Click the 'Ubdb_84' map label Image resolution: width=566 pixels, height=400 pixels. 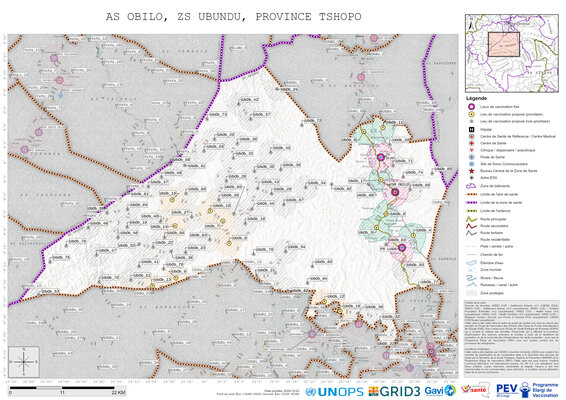click(x=318, y=279)
